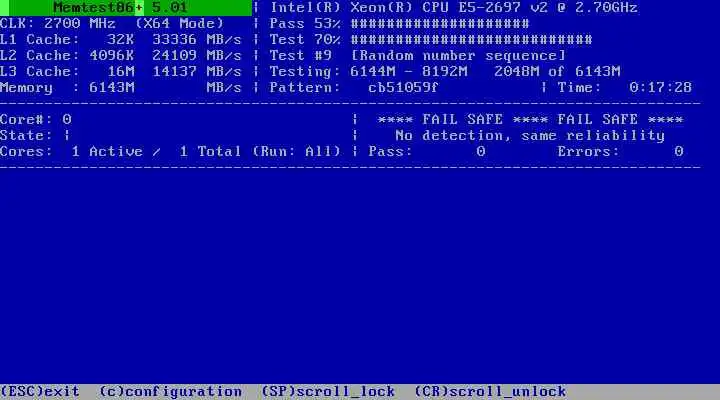This screenshot has height=400, width=720.
Task: Activate the (SP)scroll_lock option
Action: click(x=328, y=392)
